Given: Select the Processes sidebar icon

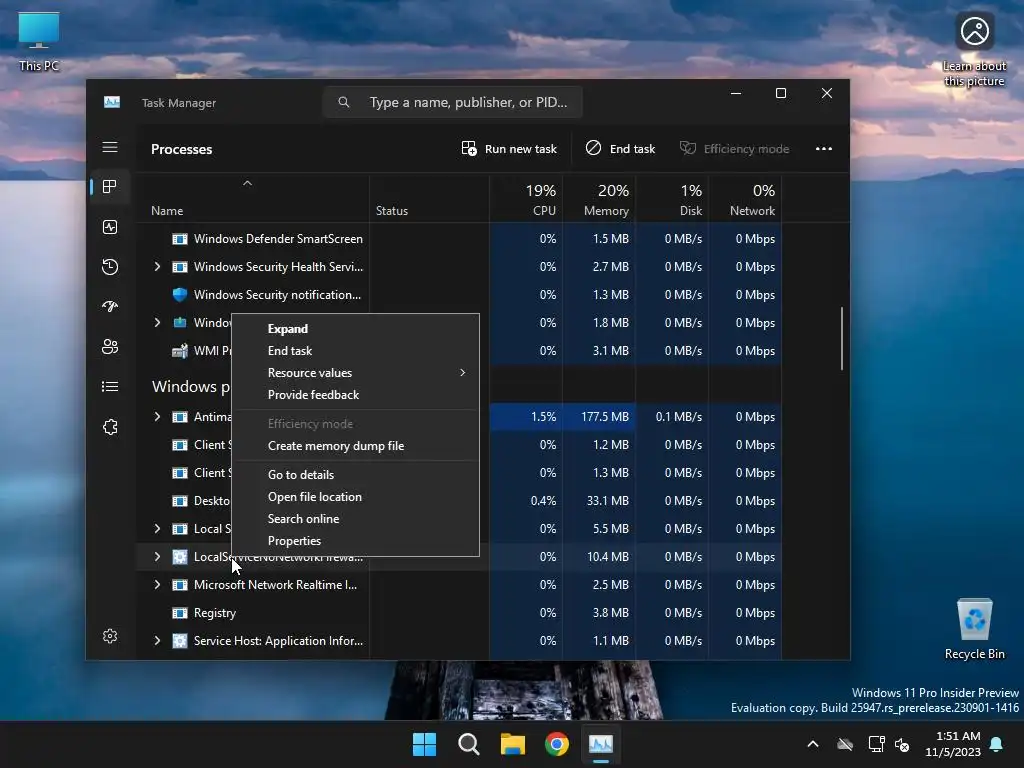Looking at the screenshot, I should (x=110, y=187).
